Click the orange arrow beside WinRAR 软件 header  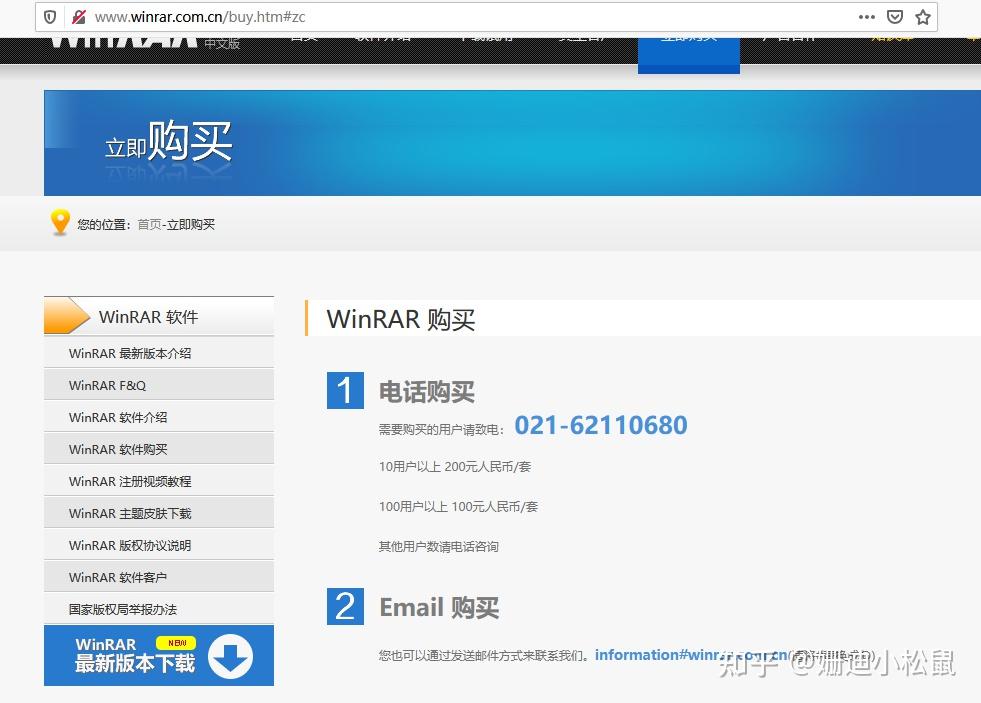[x=66, y=316]
